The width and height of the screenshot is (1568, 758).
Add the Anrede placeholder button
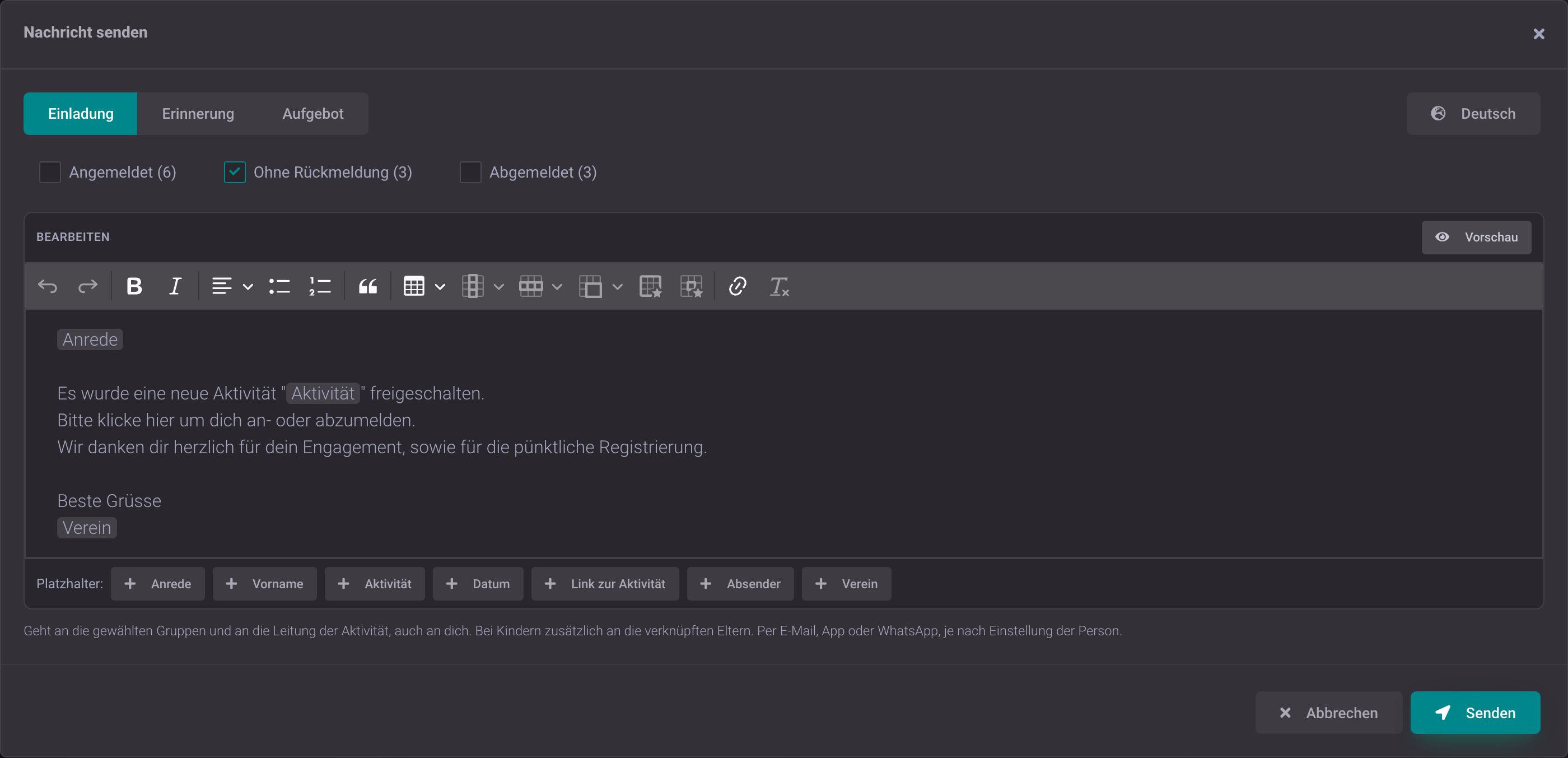(x=158, y=584)
